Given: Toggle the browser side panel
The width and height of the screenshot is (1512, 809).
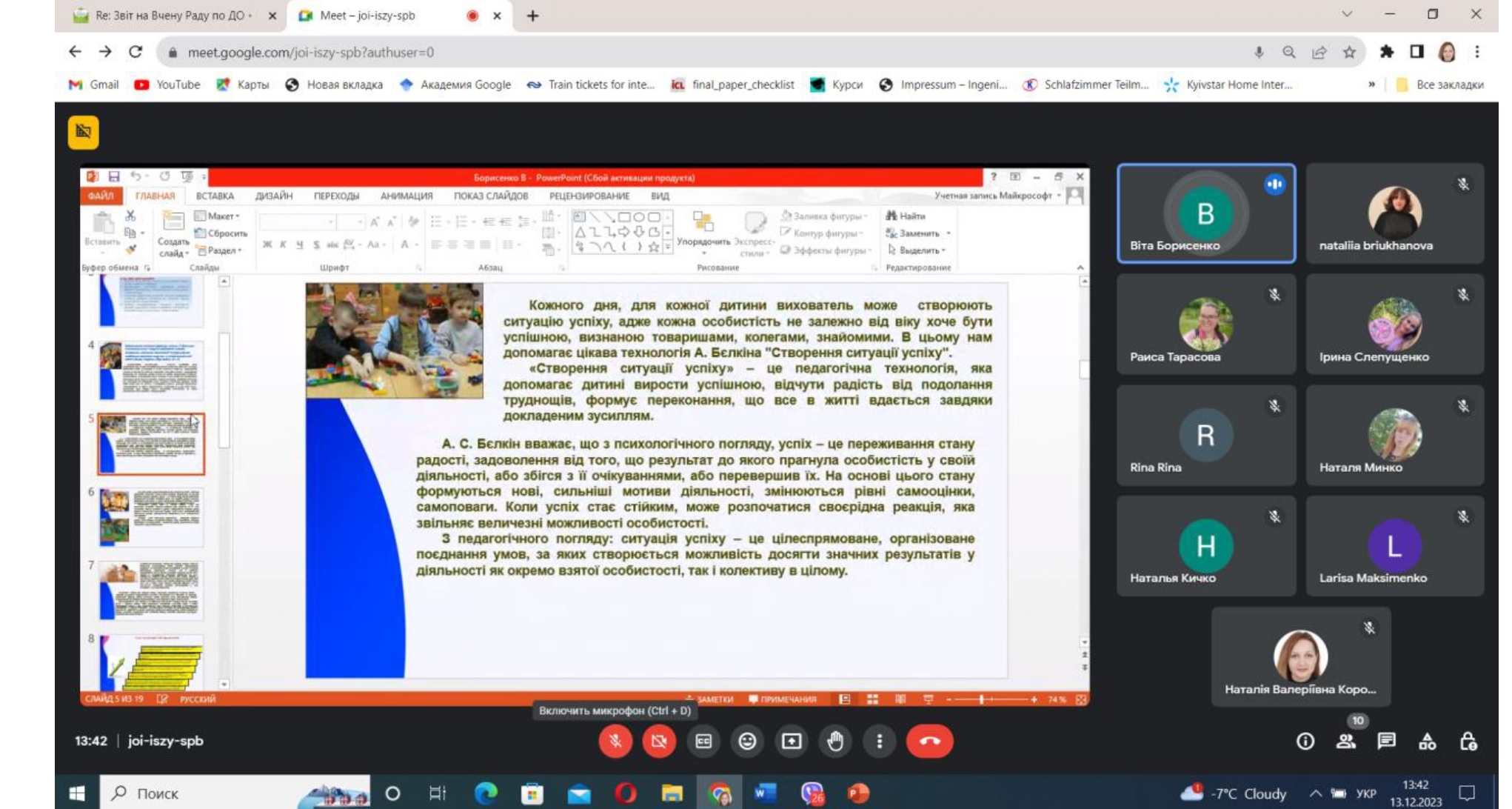Looking at the screenshot, I should tap(1416, 52).
